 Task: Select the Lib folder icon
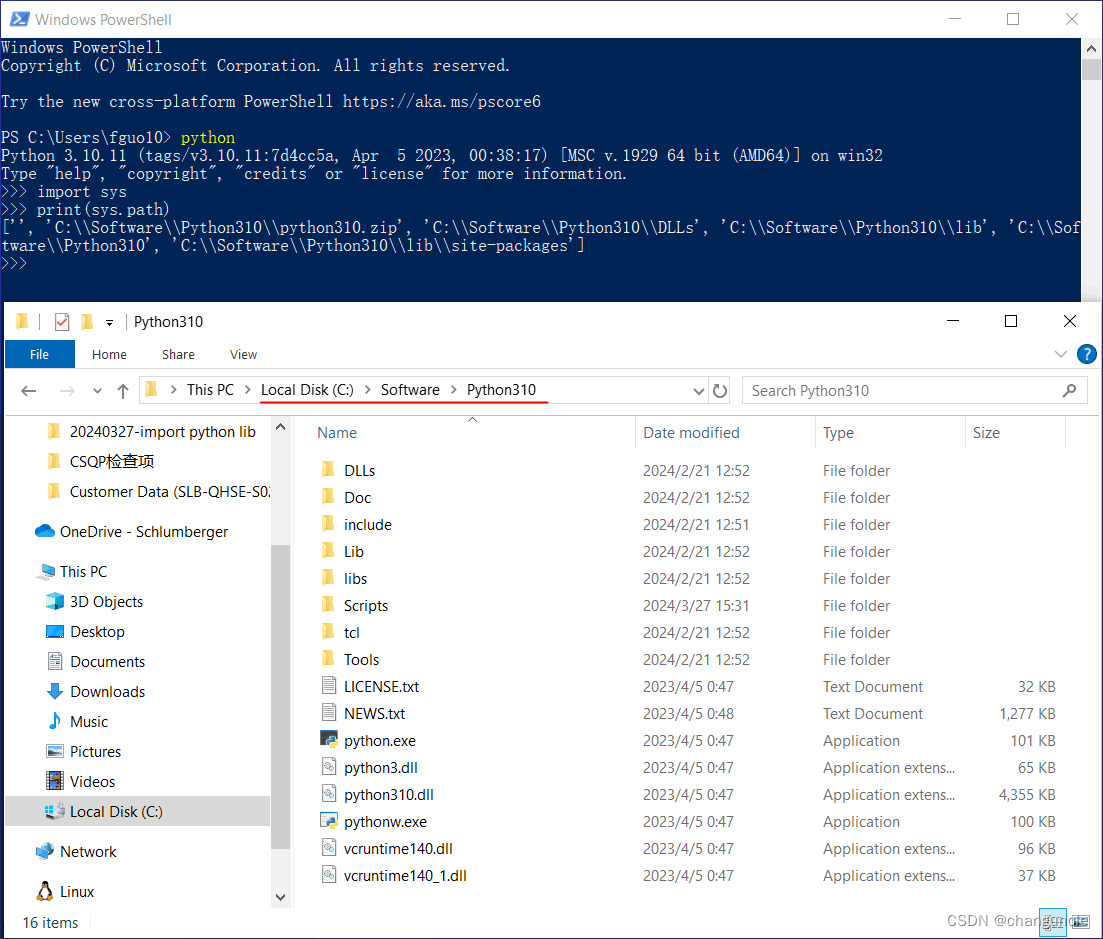(328, 550)
